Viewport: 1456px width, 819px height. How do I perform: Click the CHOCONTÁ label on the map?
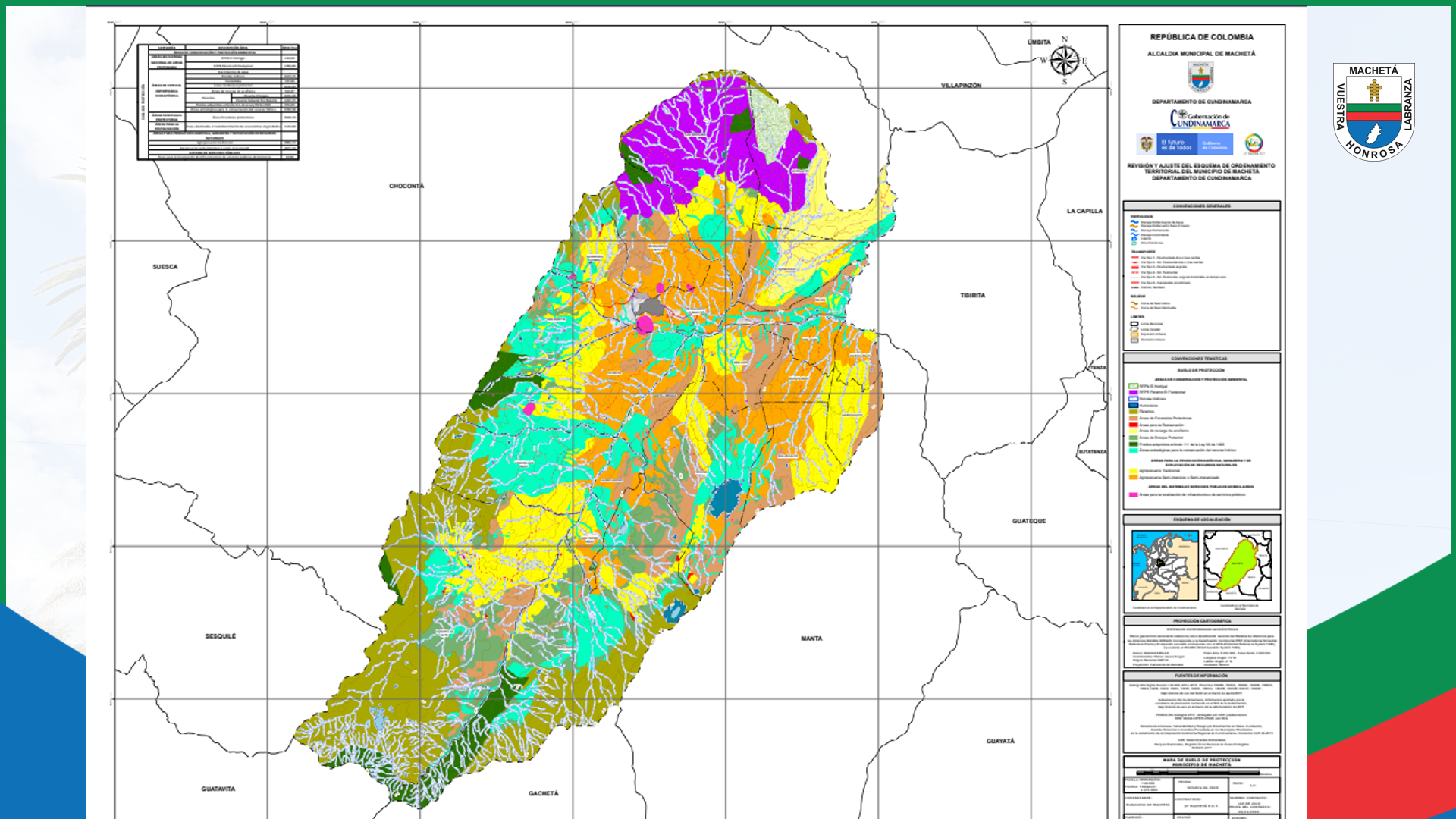click(406, 186)
